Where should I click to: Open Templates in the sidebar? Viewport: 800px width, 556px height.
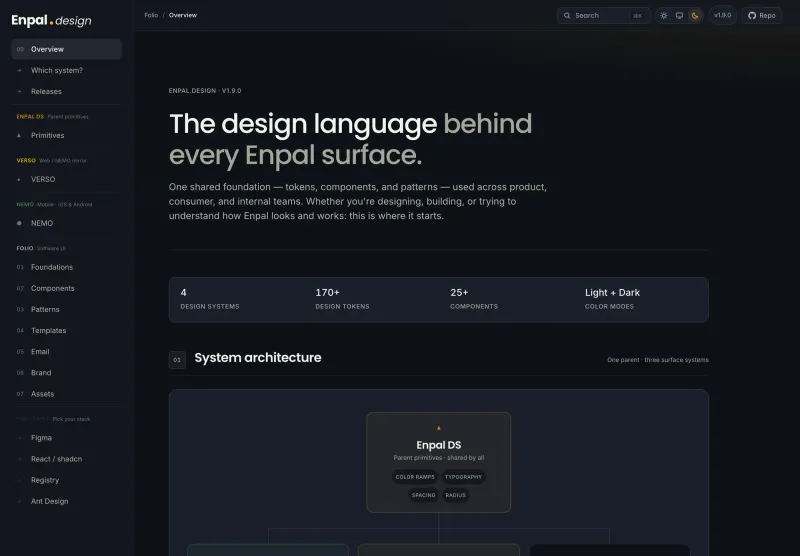(x=66, y=331)
